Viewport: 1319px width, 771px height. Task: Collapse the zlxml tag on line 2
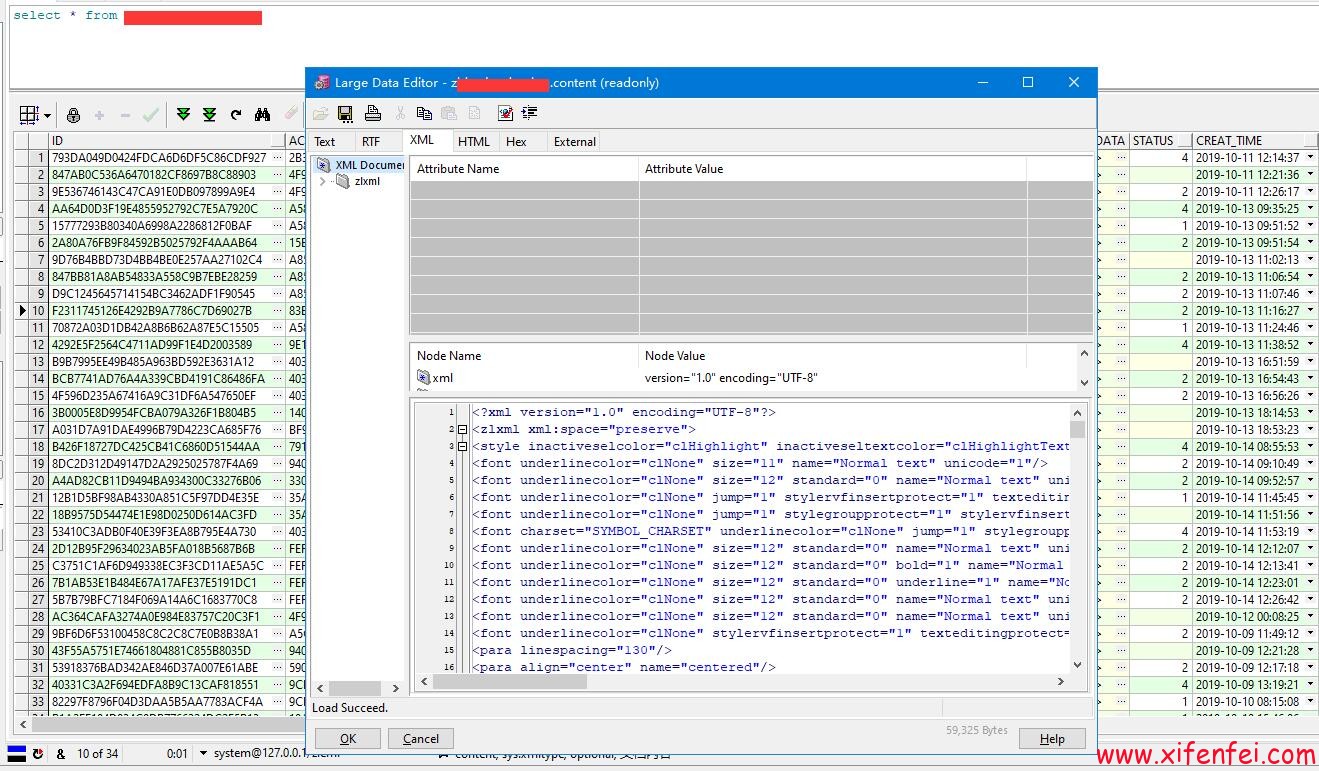coord(462,430)
